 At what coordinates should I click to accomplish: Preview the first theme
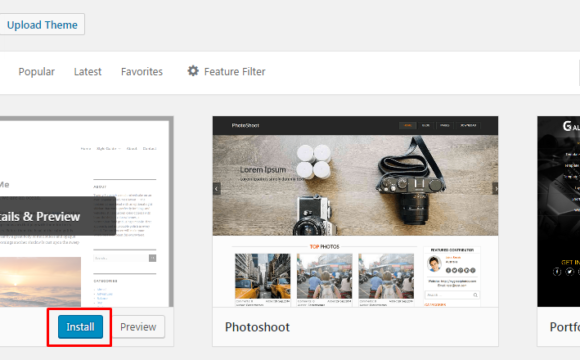pos(138,327)
